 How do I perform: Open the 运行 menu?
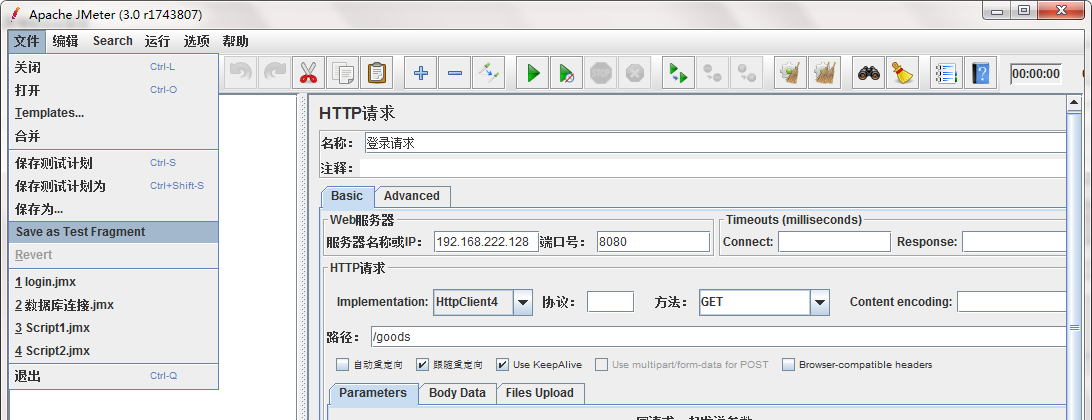[157, 41]
